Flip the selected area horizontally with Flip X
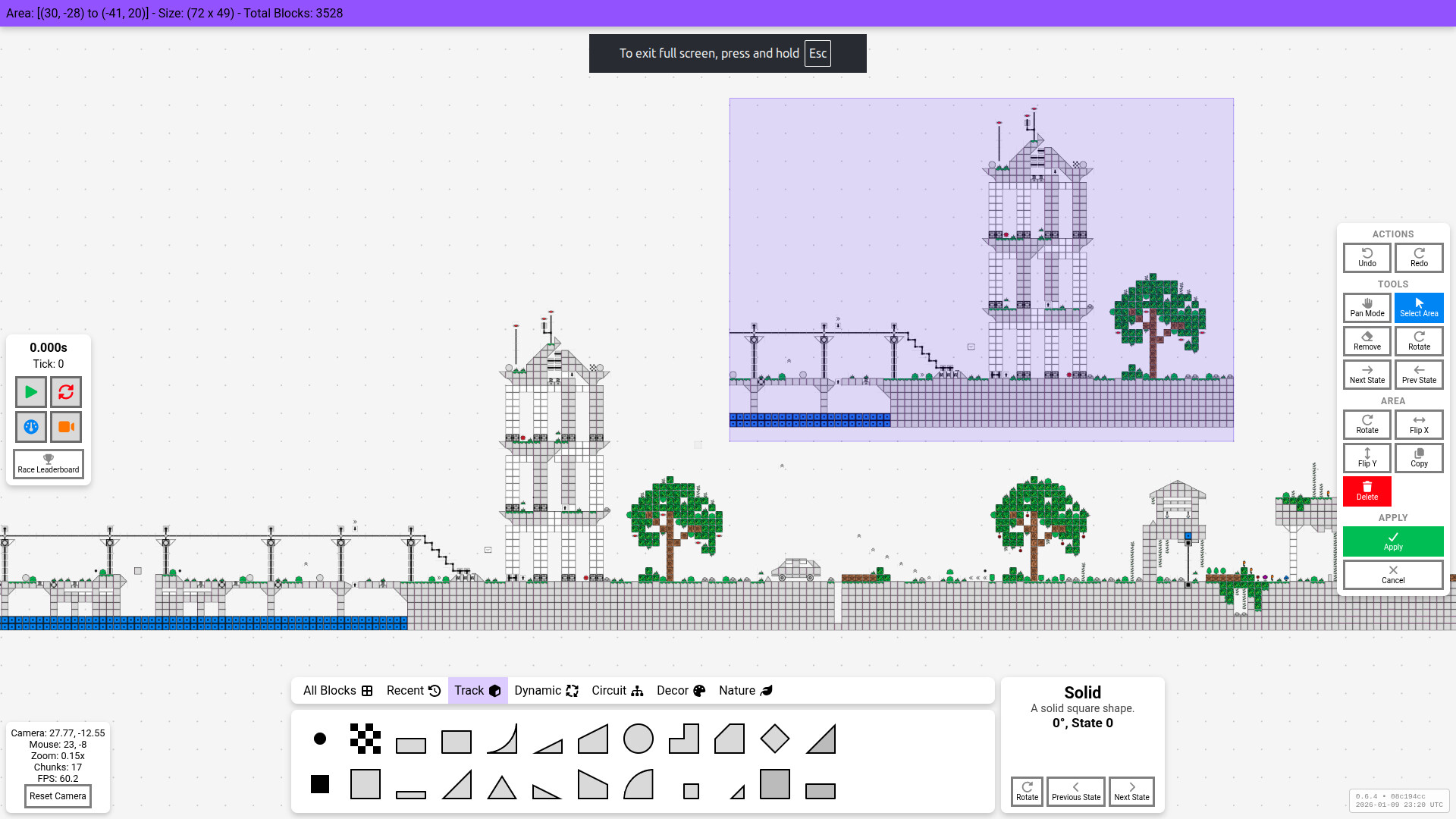The image size is (1456, 819). point(1418,425)
